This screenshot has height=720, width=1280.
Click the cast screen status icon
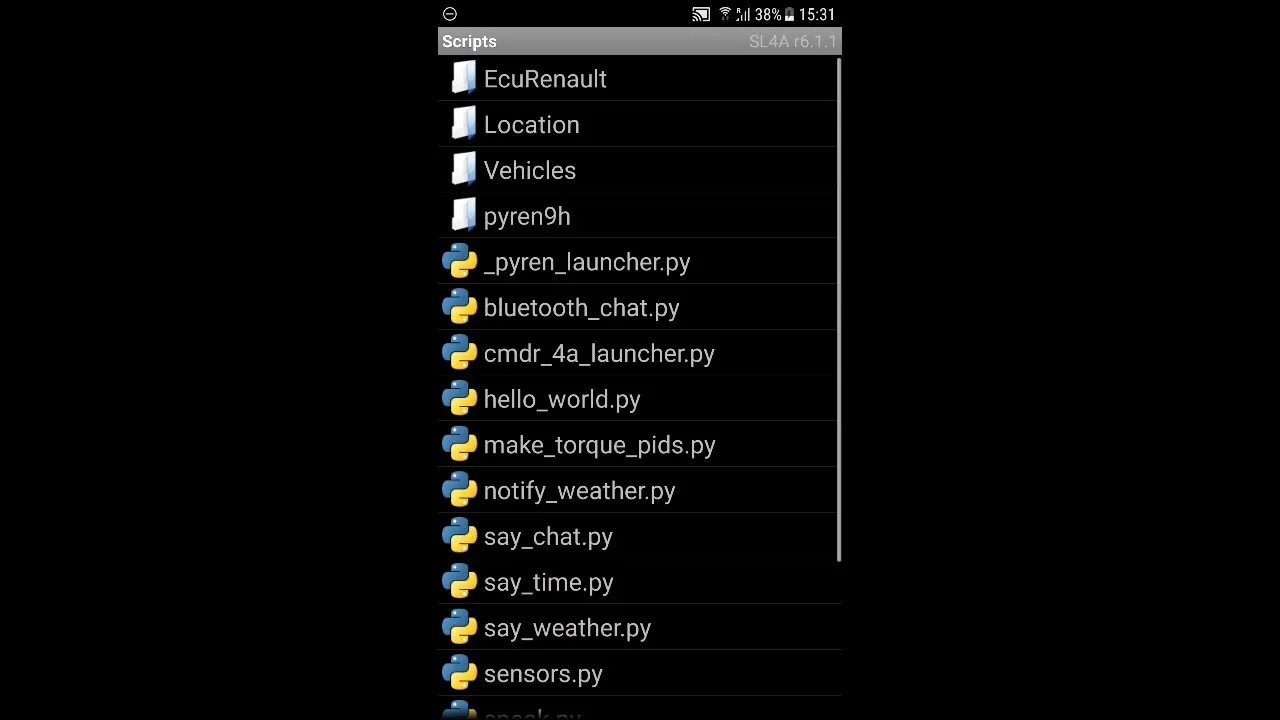click(701, 14)
